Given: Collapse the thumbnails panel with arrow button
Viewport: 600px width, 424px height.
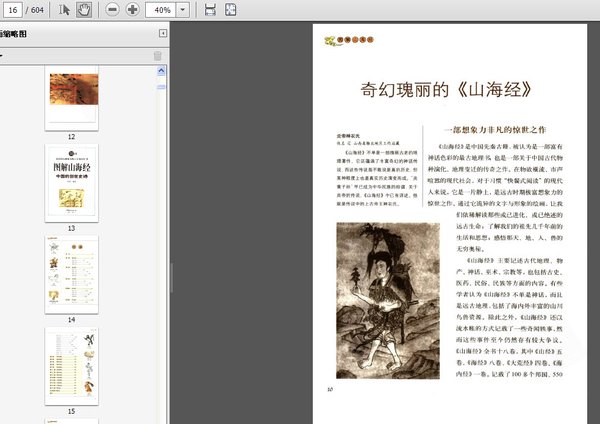Looking at the screenshot, I should [163, 33].
